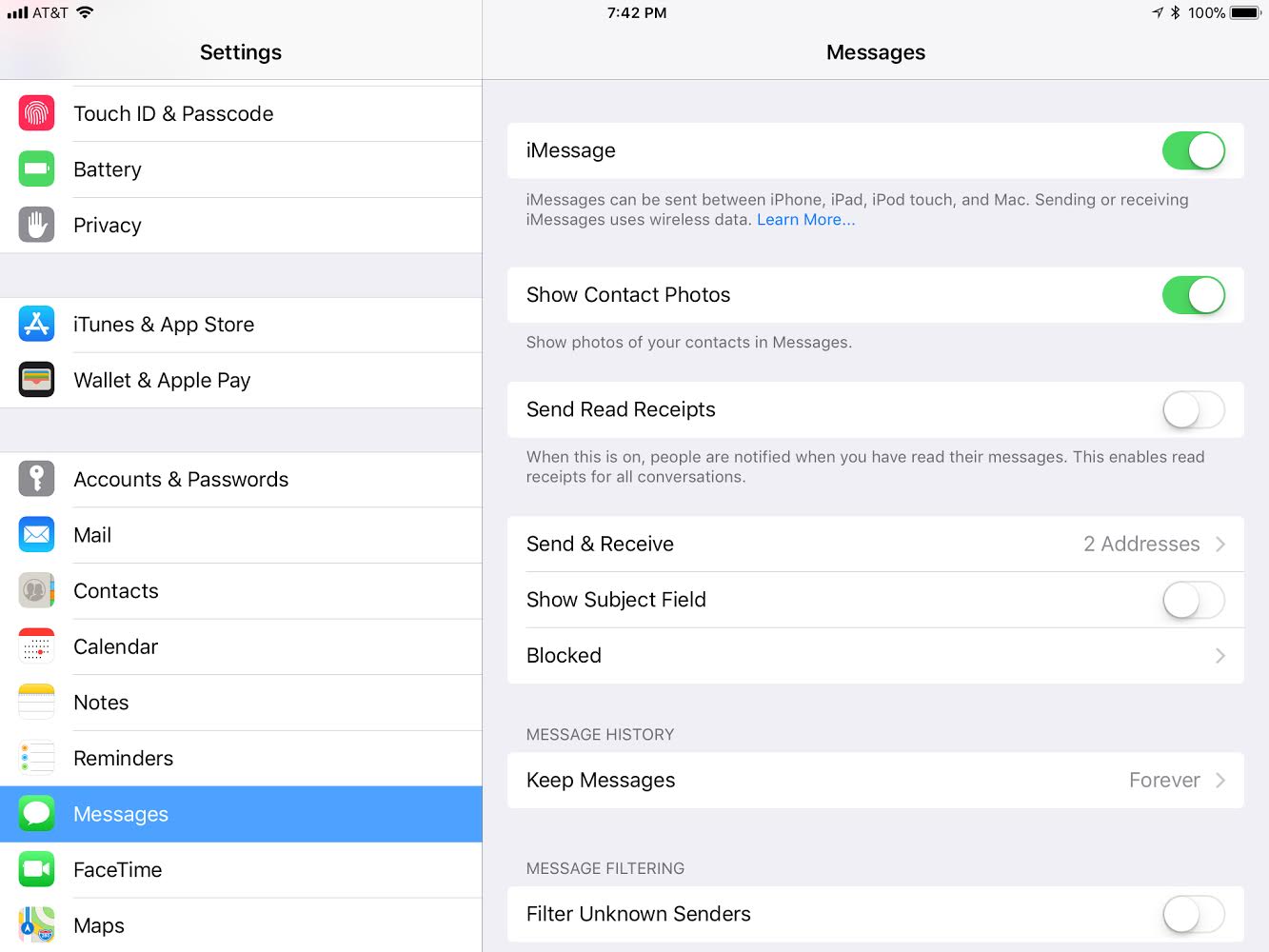This screenshot has height=952, width=1269.
Task: Tap the iTunes & App Store icon
Action: tap(36, 325)
